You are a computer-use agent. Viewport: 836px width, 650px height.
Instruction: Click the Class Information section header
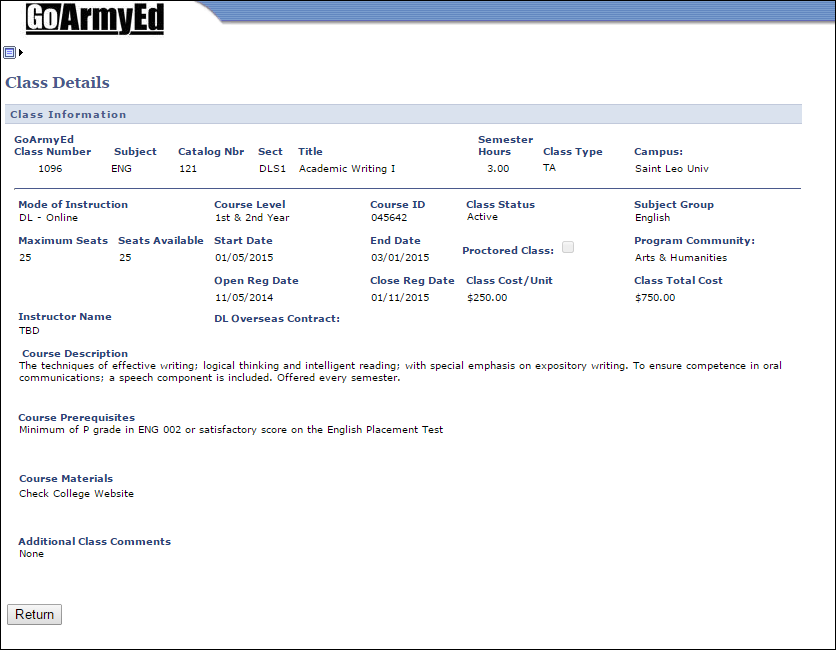tap(403, 114)
